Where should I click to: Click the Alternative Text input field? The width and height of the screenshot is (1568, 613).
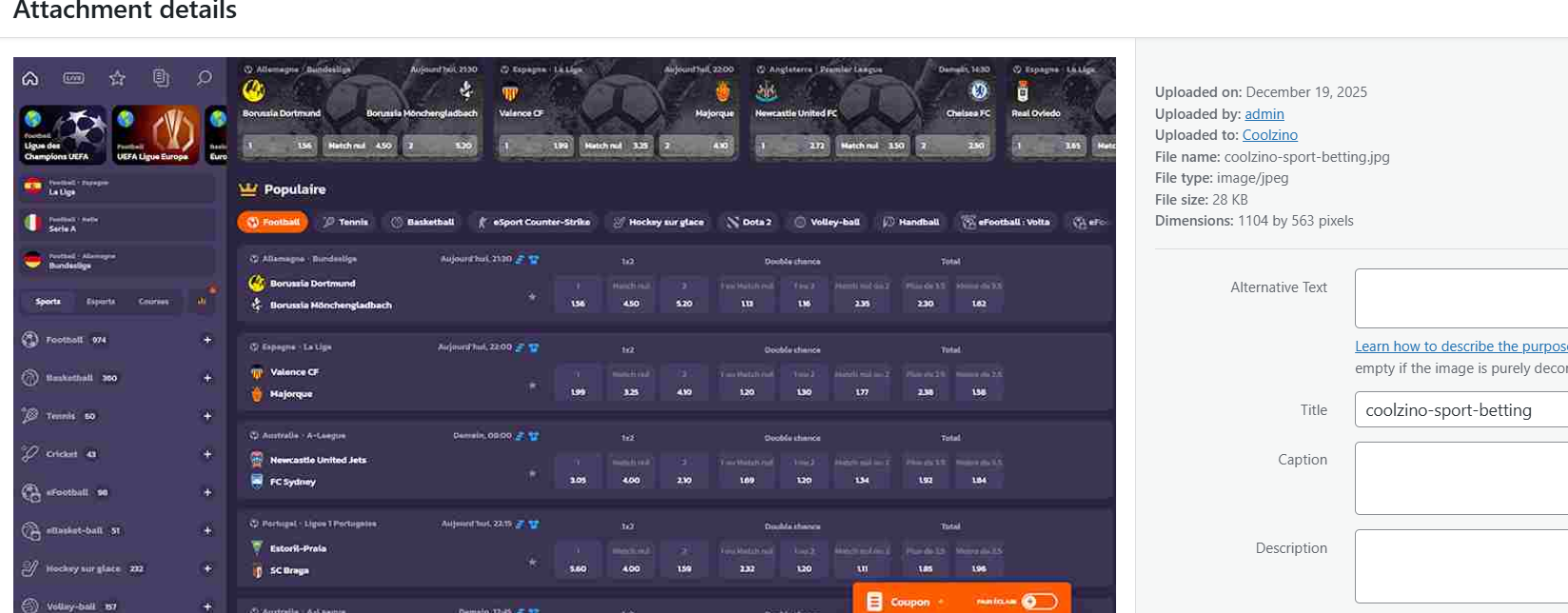[x=1461, y=298]
